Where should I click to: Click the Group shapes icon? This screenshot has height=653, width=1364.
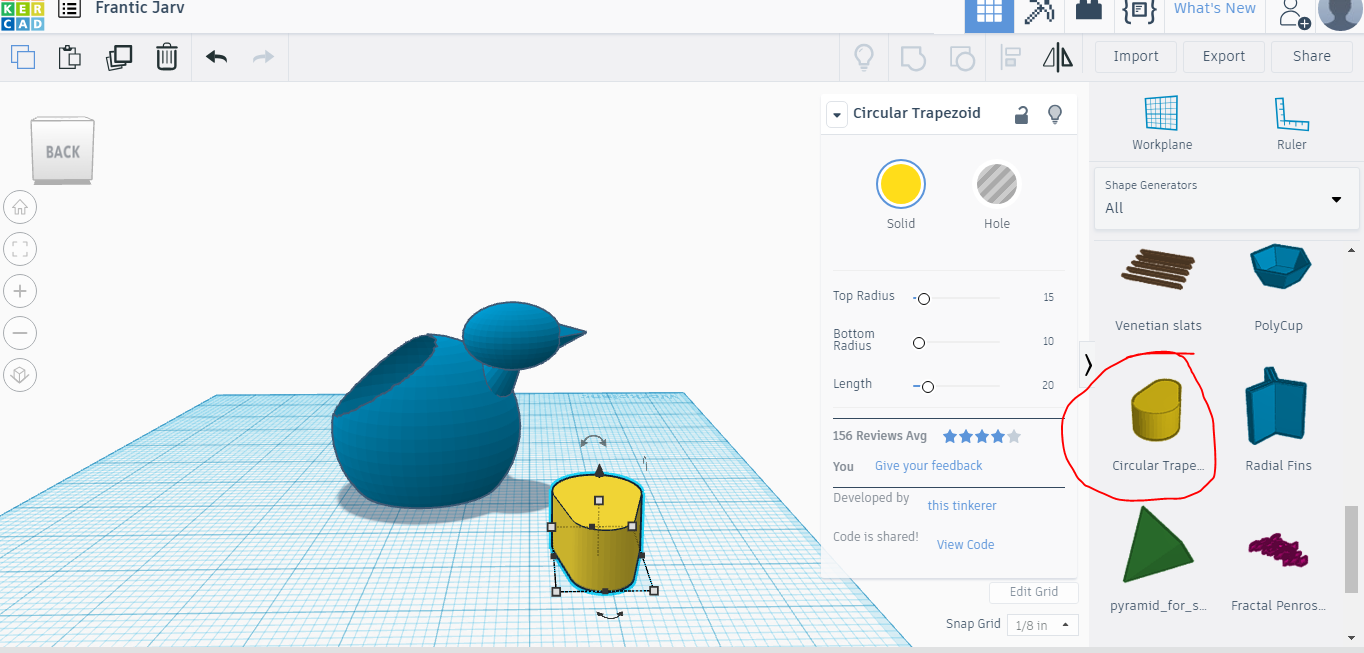tap(913, 57)
